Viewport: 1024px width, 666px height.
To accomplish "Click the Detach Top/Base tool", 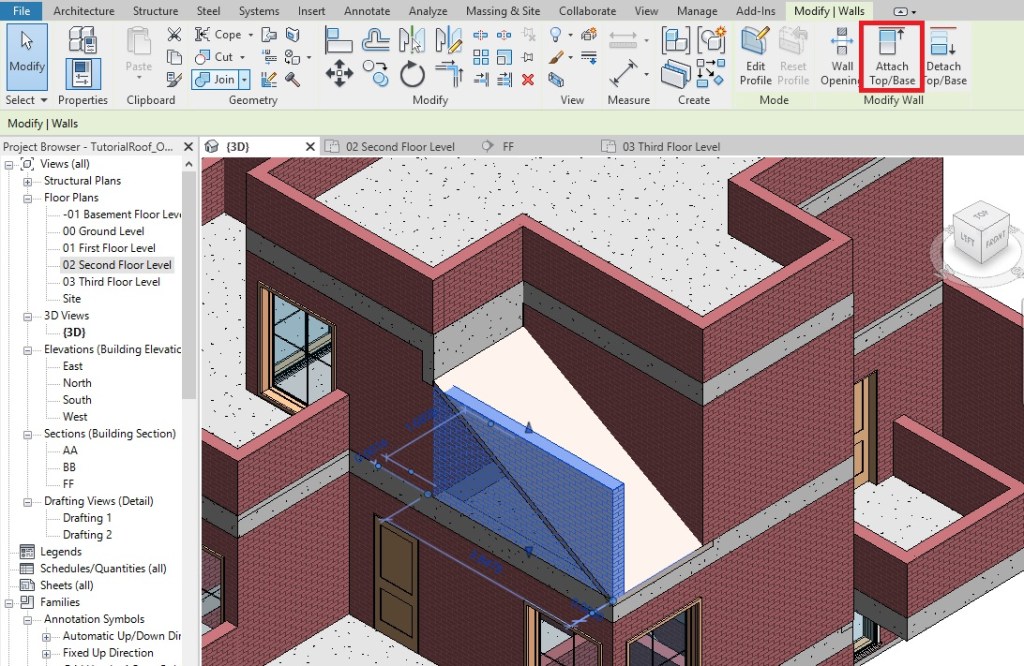I will (944, 55).
